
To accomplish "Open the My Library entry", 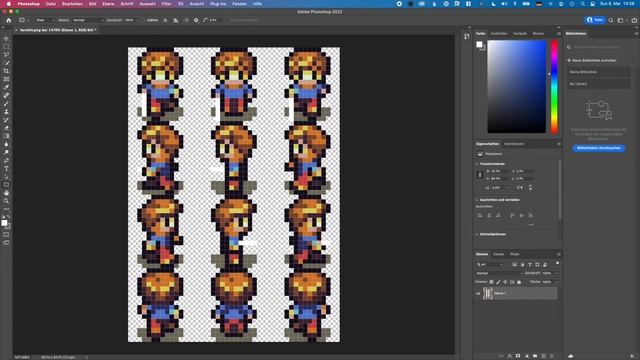I will pos(599,84).
